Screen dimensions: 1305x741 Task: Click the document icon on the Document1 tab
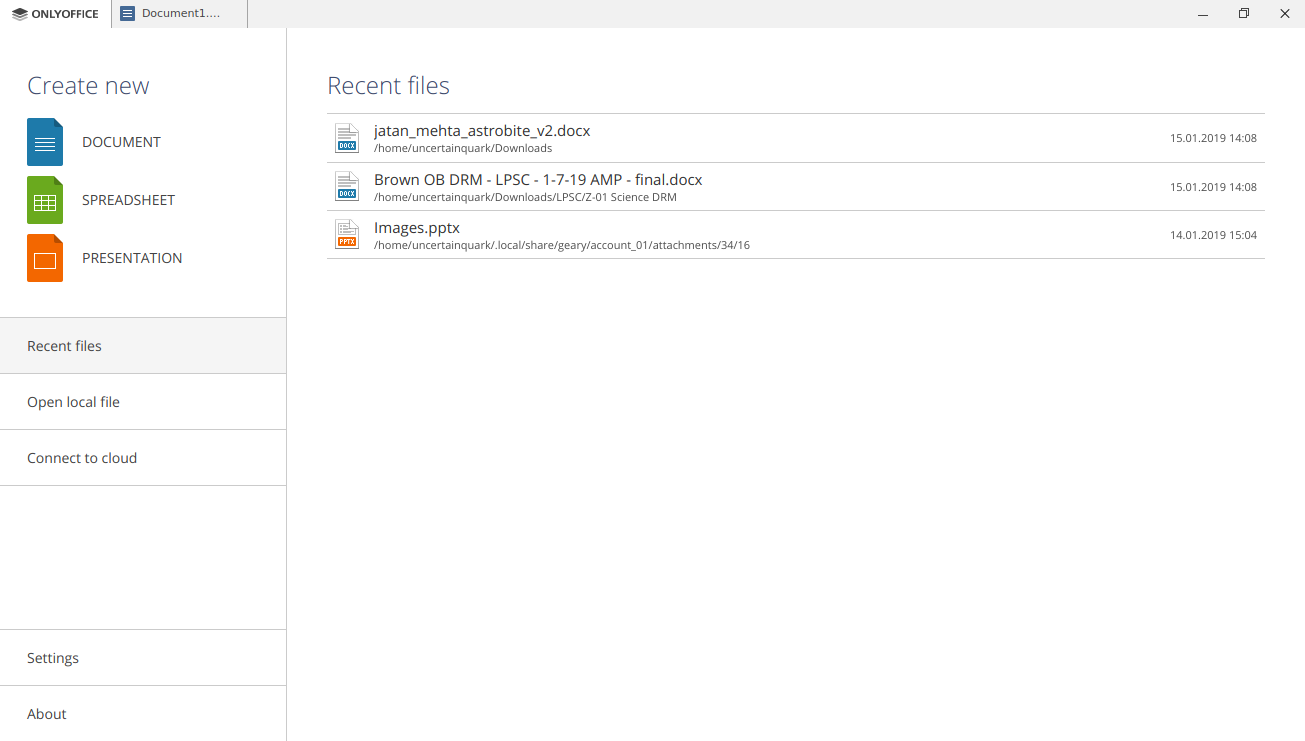pos(126,13)
